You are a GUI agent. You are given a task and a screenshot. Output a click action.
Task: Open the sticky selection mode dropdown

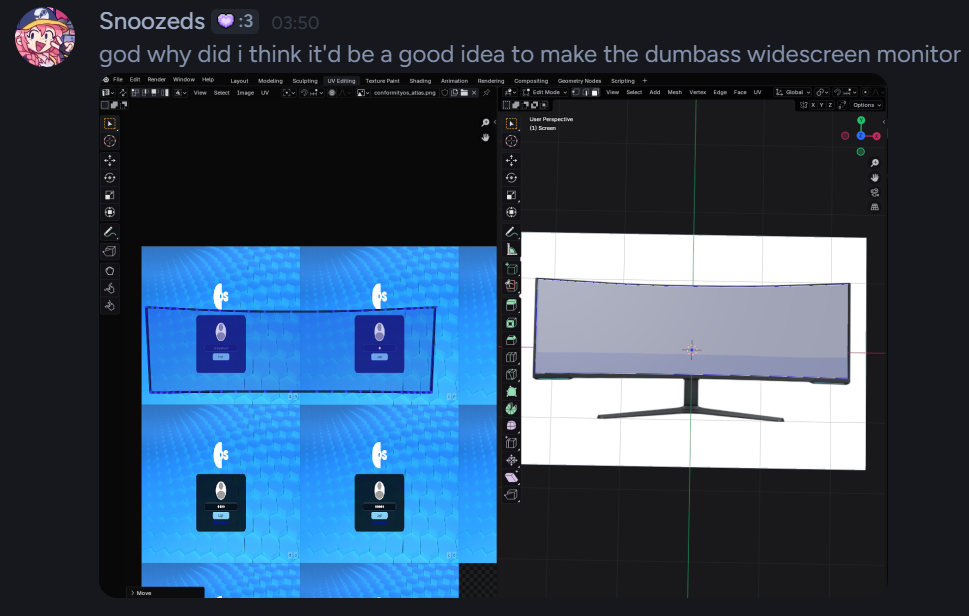pyautogui.click(x=180, y=93)
